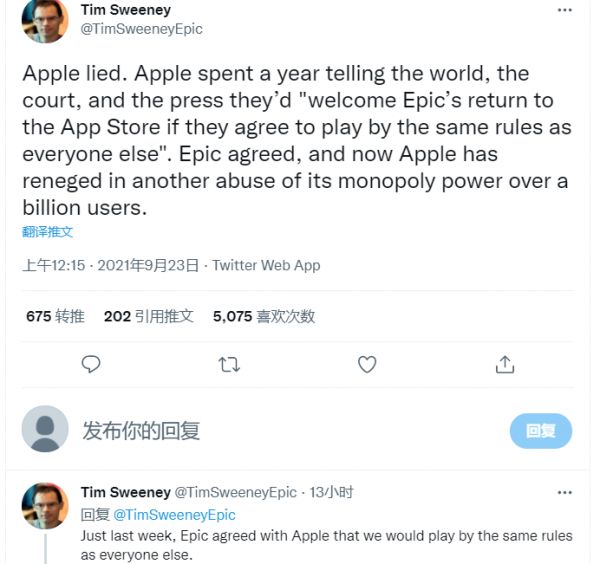Retweet this tweet using the retweet icon
This screenshot has height=564, width=600.
click(229, 364)
